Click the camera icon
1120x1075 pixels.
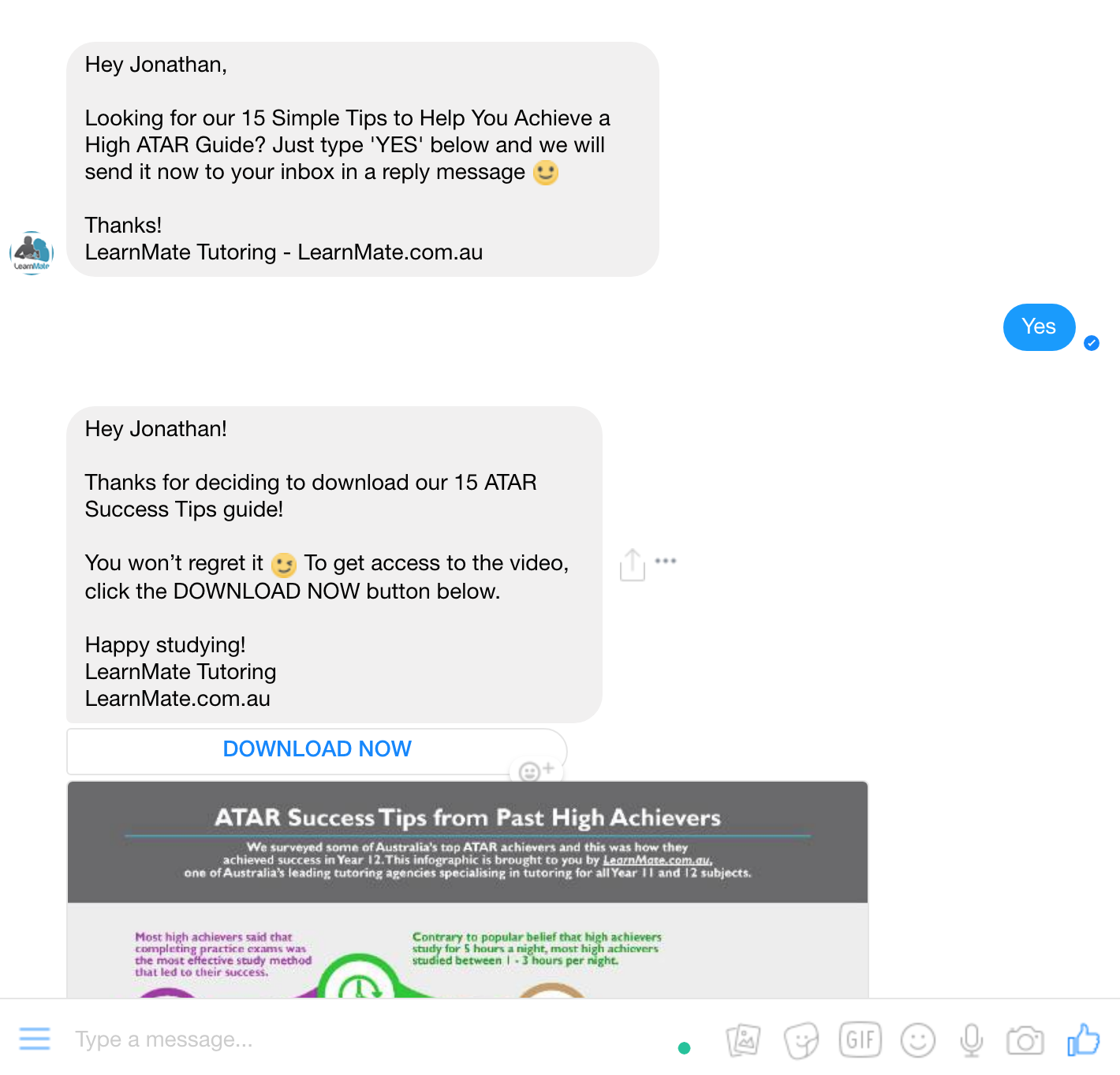click(x=1025, y=1041)
